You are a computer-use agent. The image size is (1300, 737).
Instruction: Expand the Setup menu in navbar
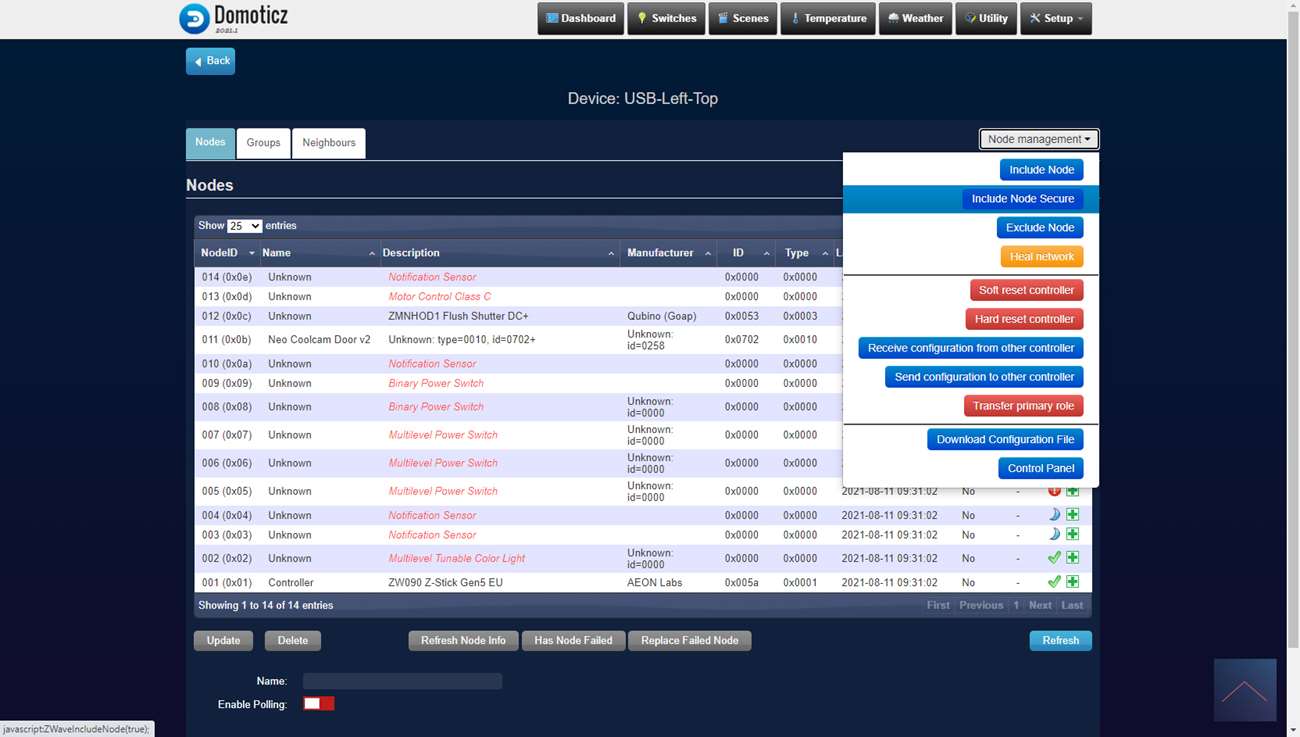pos(1055,19)
